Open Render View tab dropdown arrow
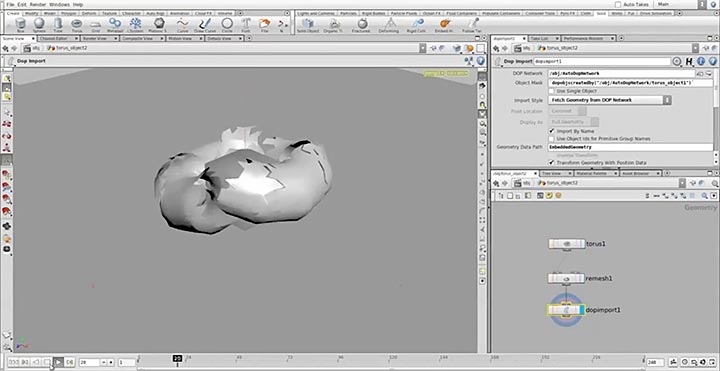The height and width of the screenshot is (371, 720). 116,39
